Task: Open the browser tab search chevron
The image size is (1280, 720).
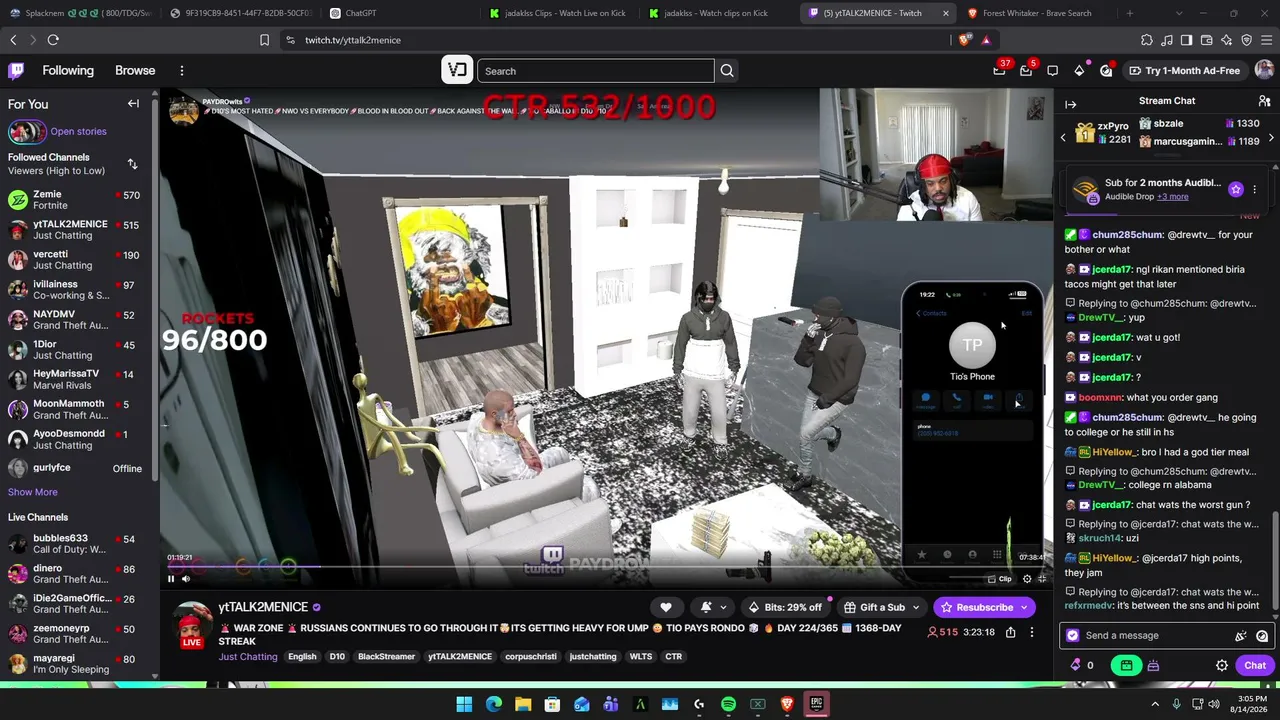Action: 1179,13
